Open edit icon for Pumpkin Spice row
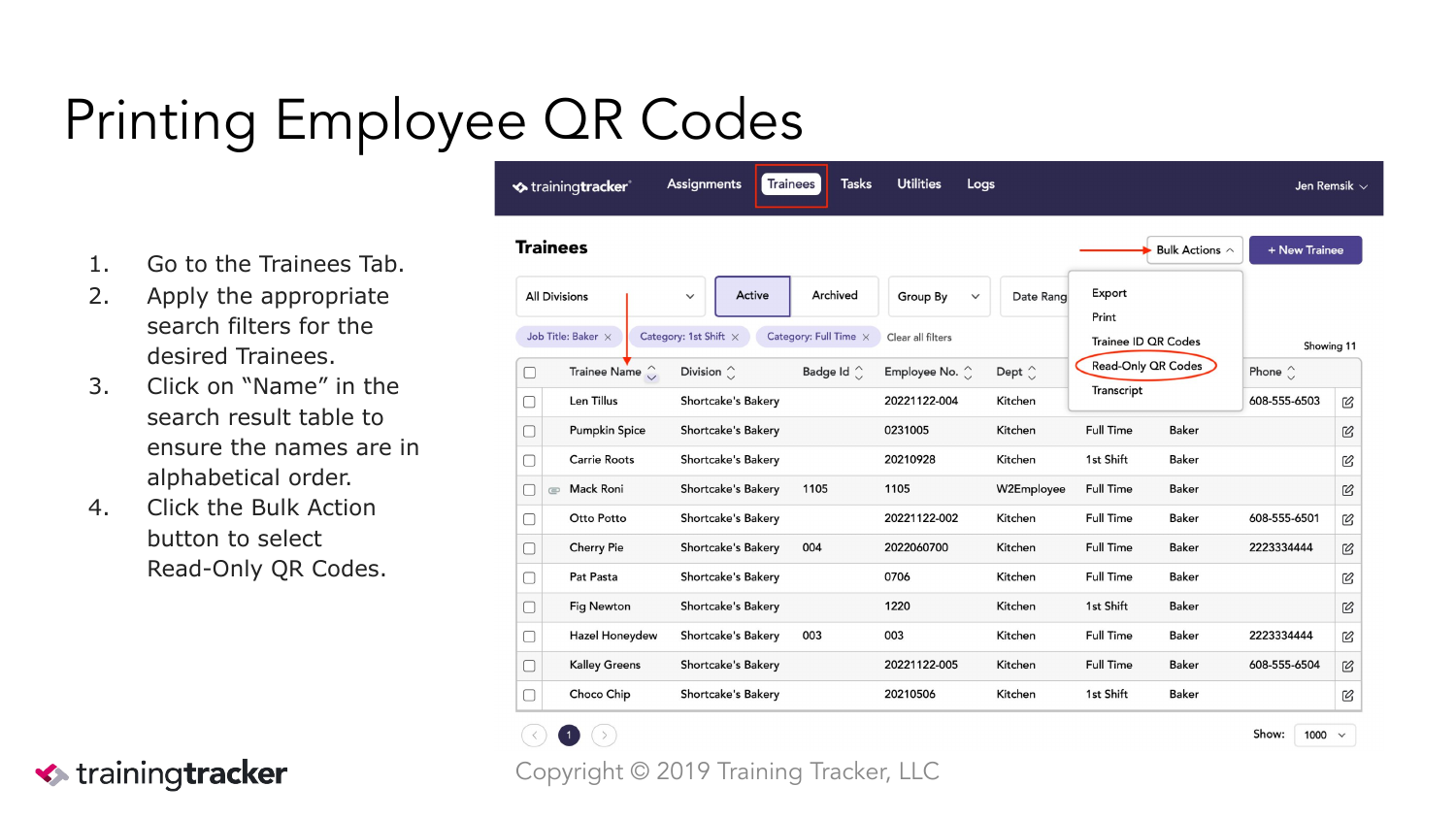The image size is (1456, 819). tap(1348, 431)
